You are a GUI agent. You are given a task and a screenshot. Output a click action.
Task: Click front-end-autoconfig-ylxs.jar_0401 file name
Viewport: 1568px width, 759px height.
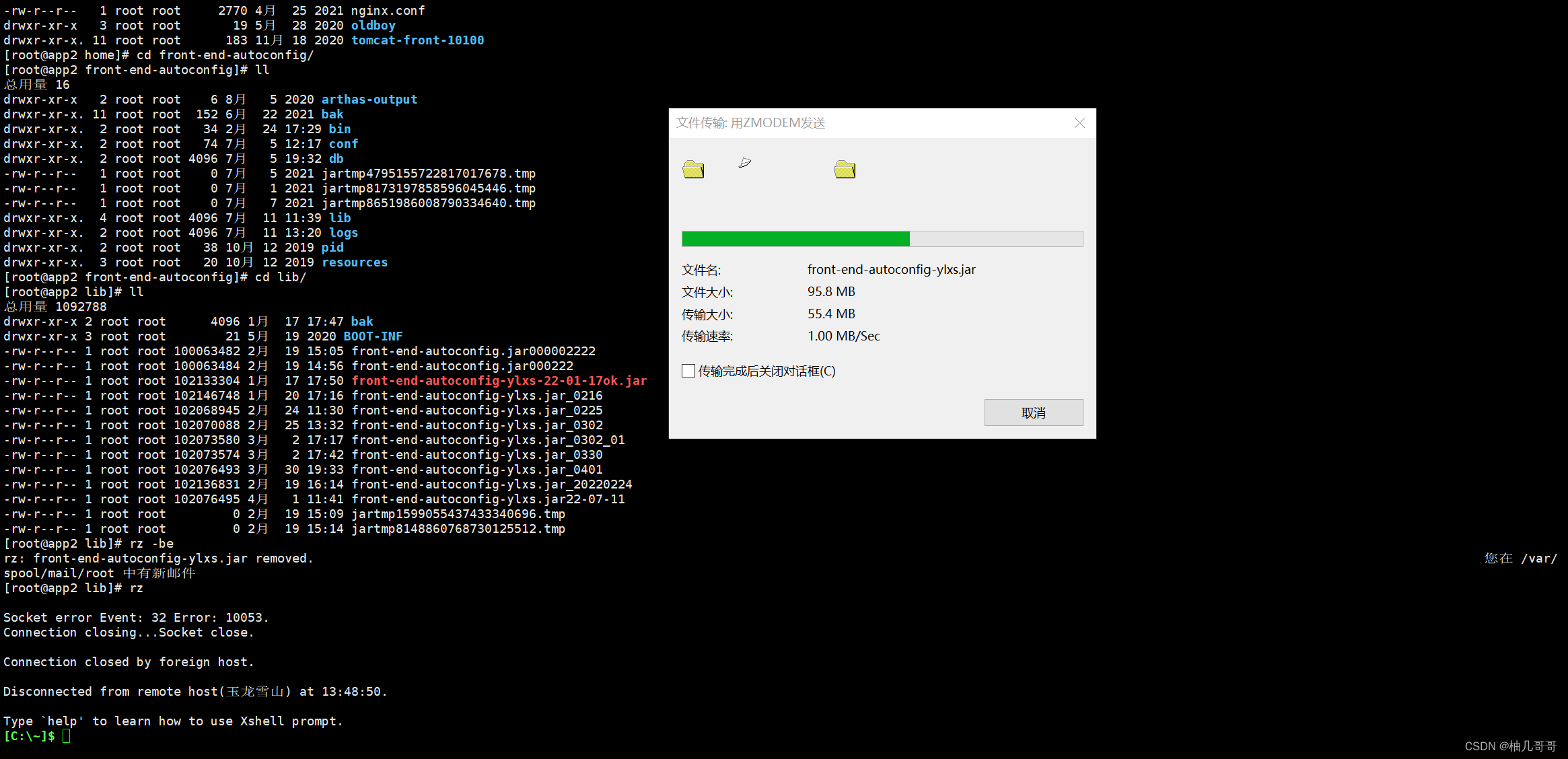pos(477,470)
